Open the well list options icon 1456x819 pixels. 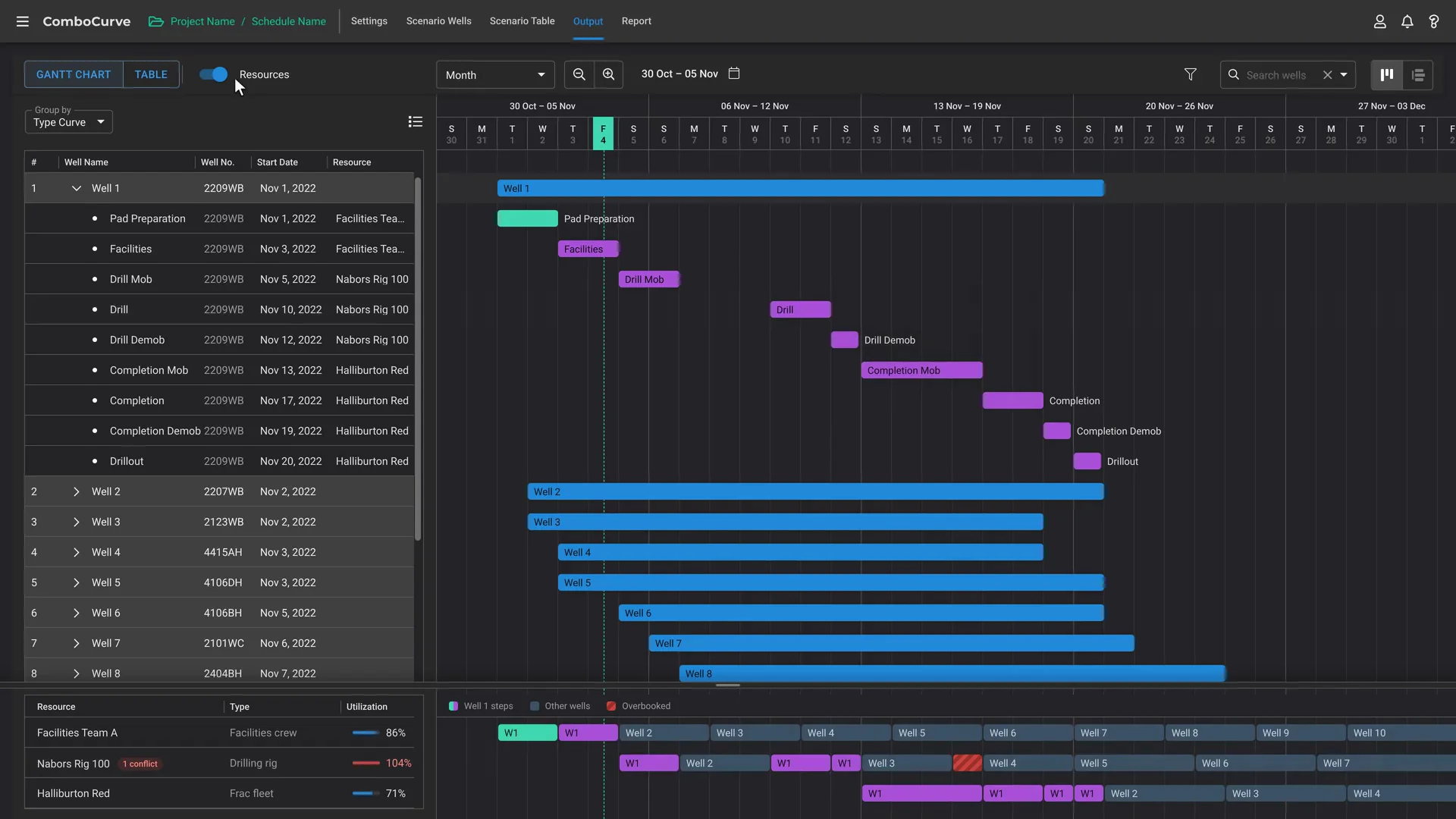[415, 121]
